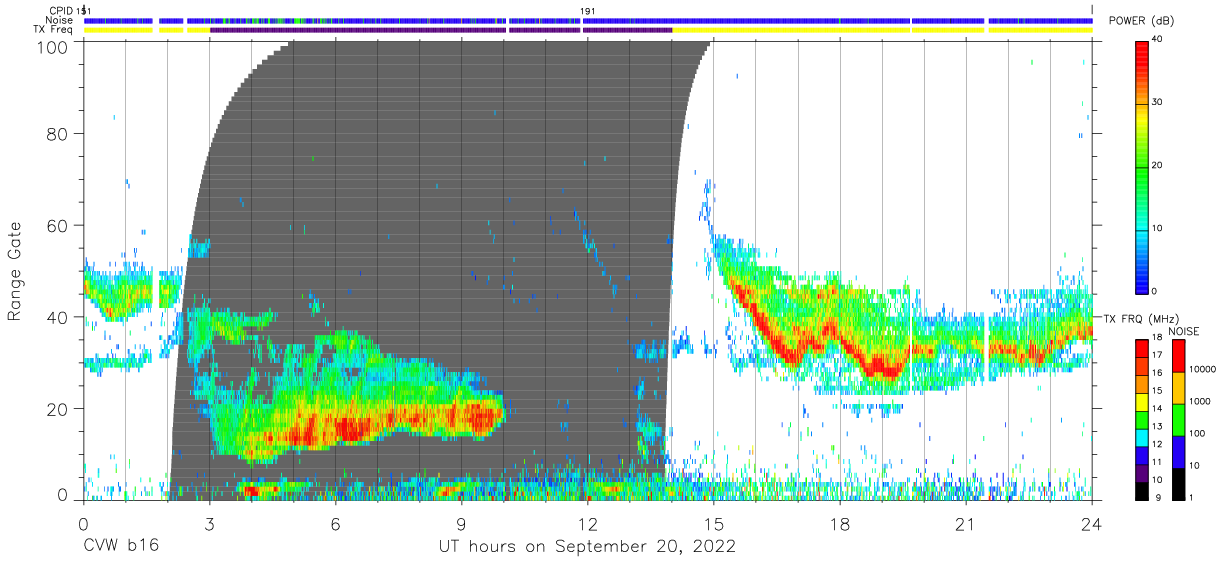The width and height of the screenshot is (1228, 567).
Task: Click the 1000 label on noise scale
Action: pos(1198,402)
